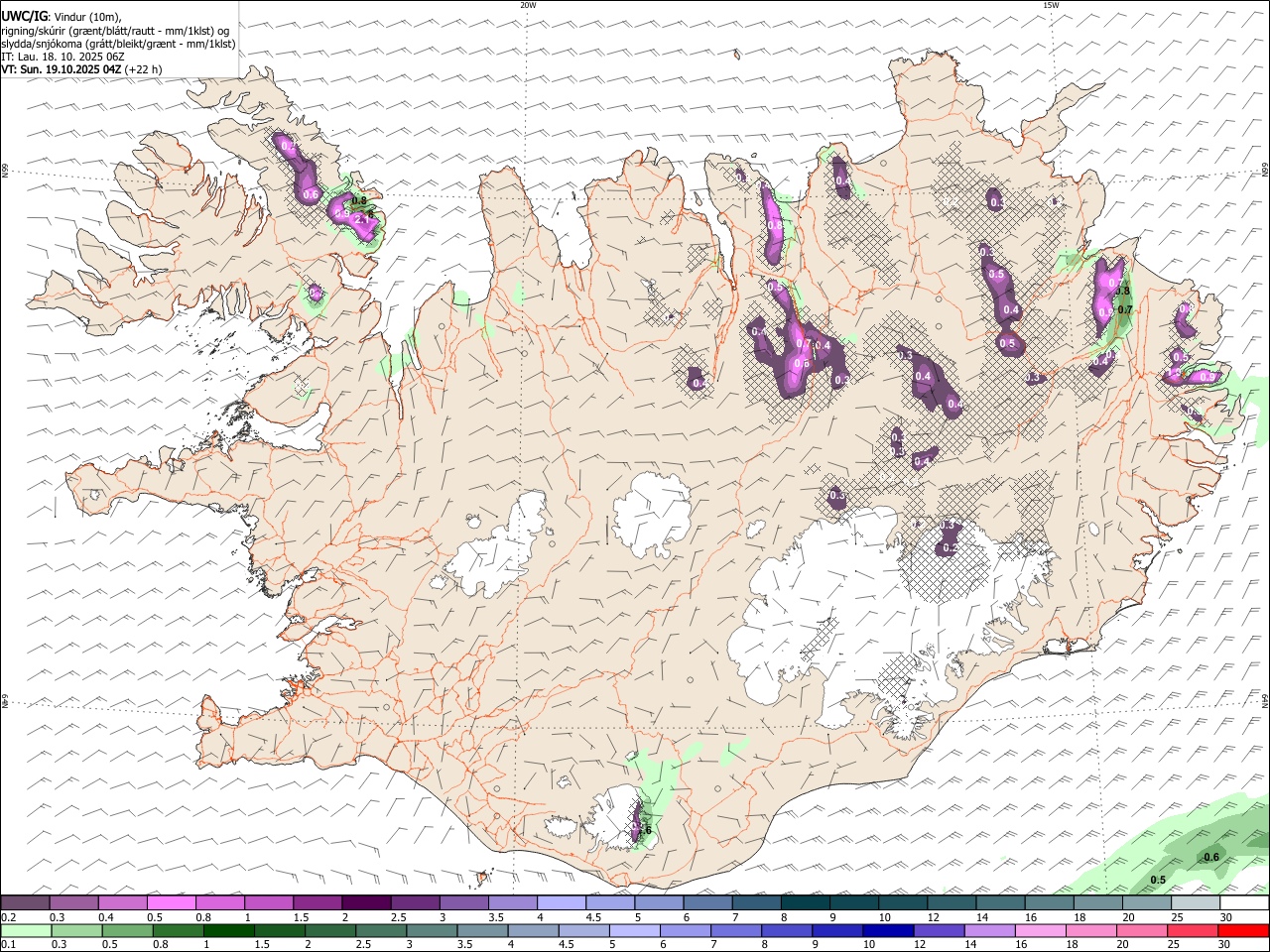The height and width of the screenshot is (952, 1270).
Task: Click the '1.6' precipitation label on Mýrdalsjökull glacier
Action: point(643,830)
